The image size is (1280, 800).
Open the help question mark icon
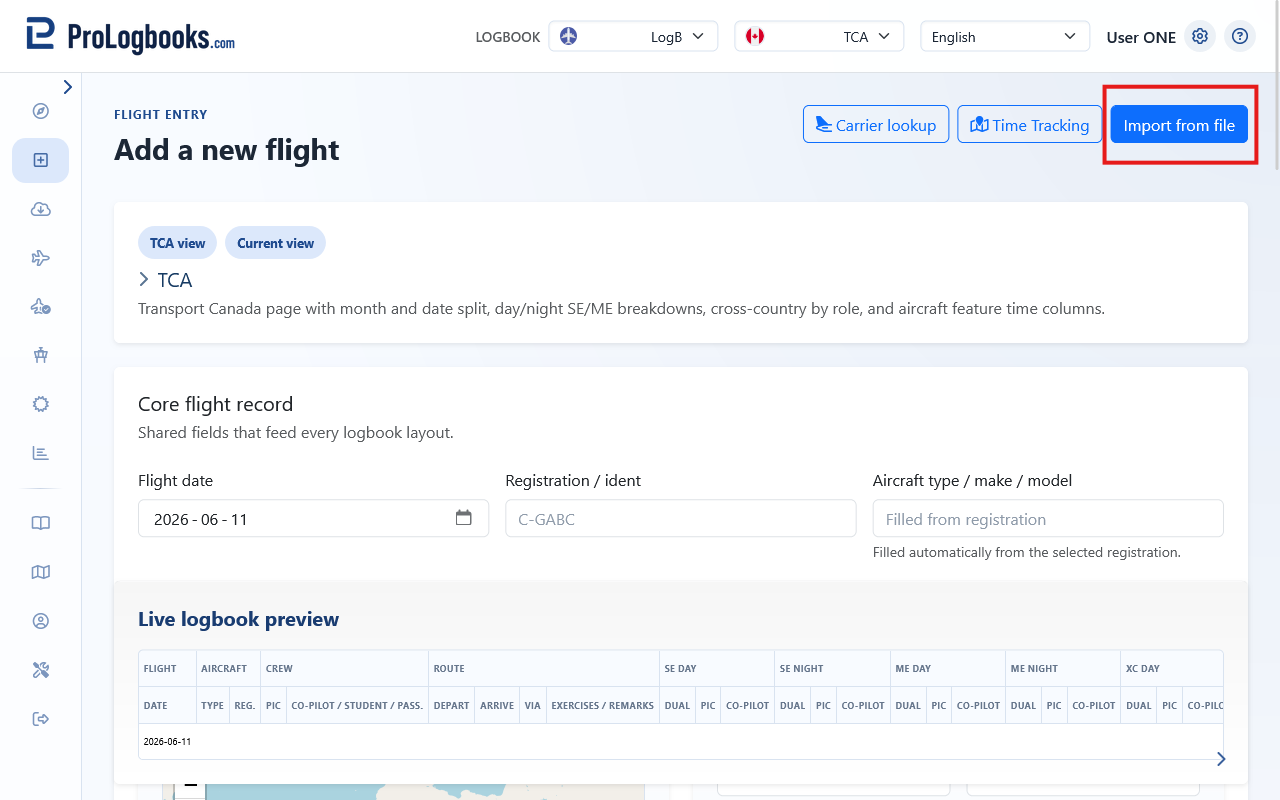click(x=1240, y=36)
